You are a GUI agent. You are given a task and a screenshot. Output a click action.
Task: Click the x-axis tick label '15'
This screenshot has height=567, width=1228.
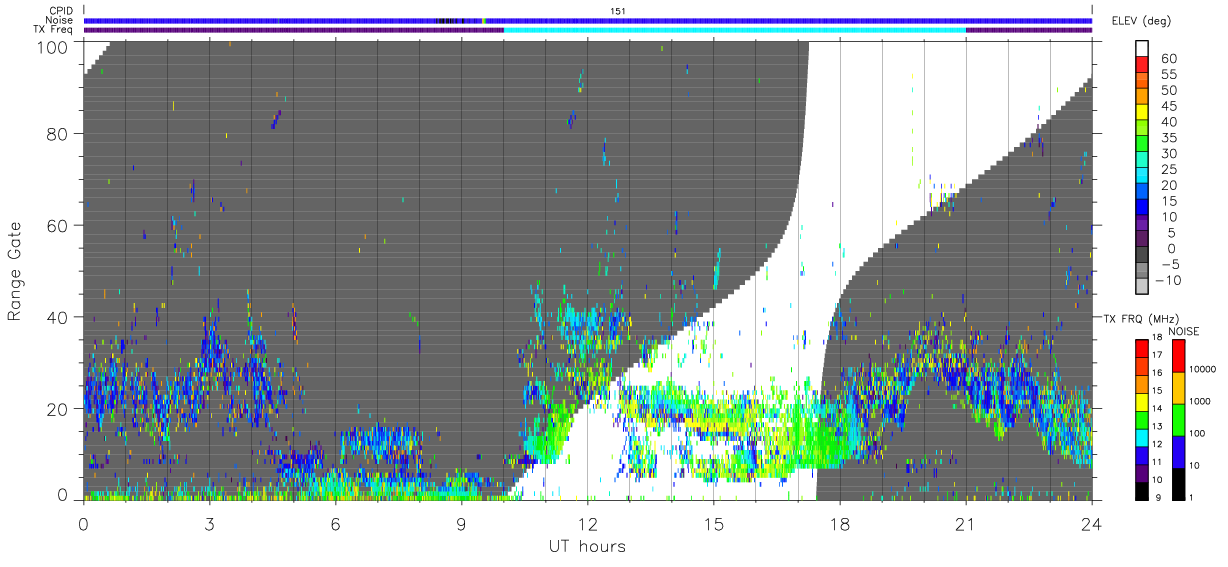(713, 524)
